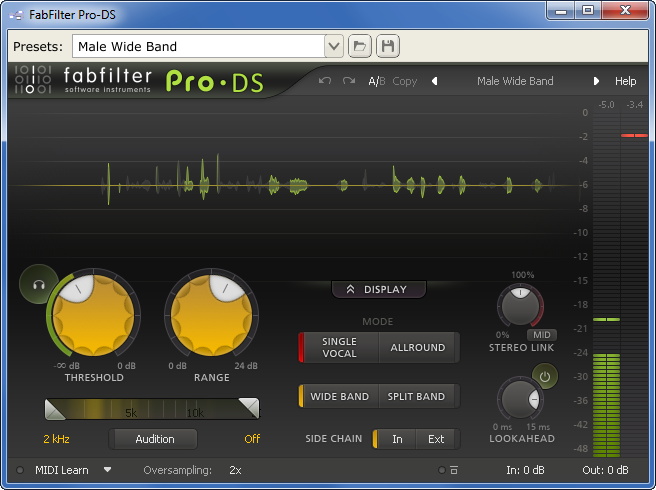Click the A/B Copy button
Screen dimensions: 656x490
click(x=404, y=81)
